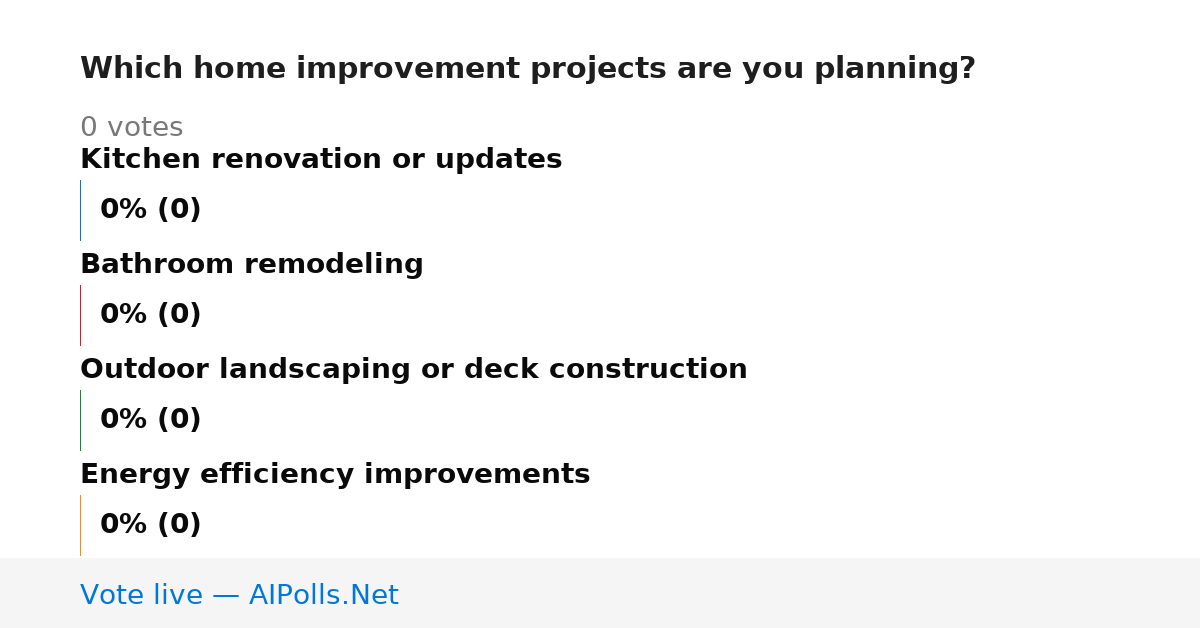Viewport: 1200px width, 628px height.
Task: Click the word 'planning?' in the heading
Action: tap(895, 70)
